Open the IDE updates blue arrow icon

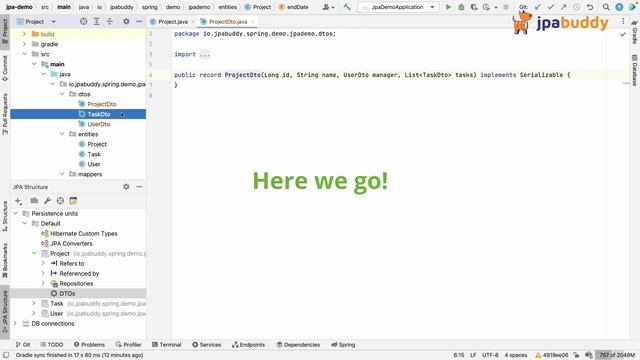click(619, 7)
